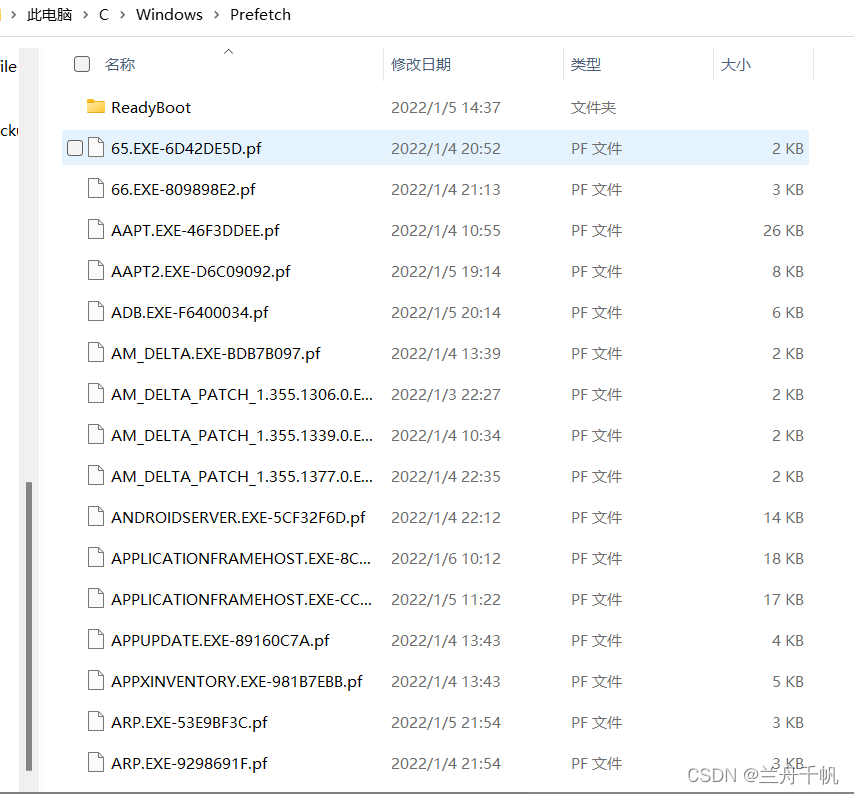This screenshot has height=794, width=854.
Task: Select file name AAPT2.EXE-D6C09092.pf
Action: click(x=201, y=271)
